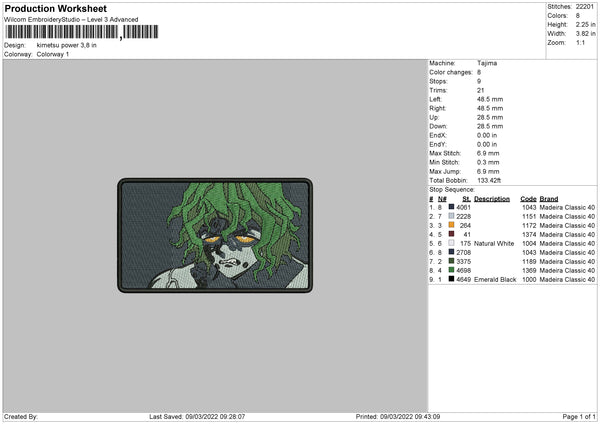
Task: Click the 'Brand' column header
Action: click(549, 199)
